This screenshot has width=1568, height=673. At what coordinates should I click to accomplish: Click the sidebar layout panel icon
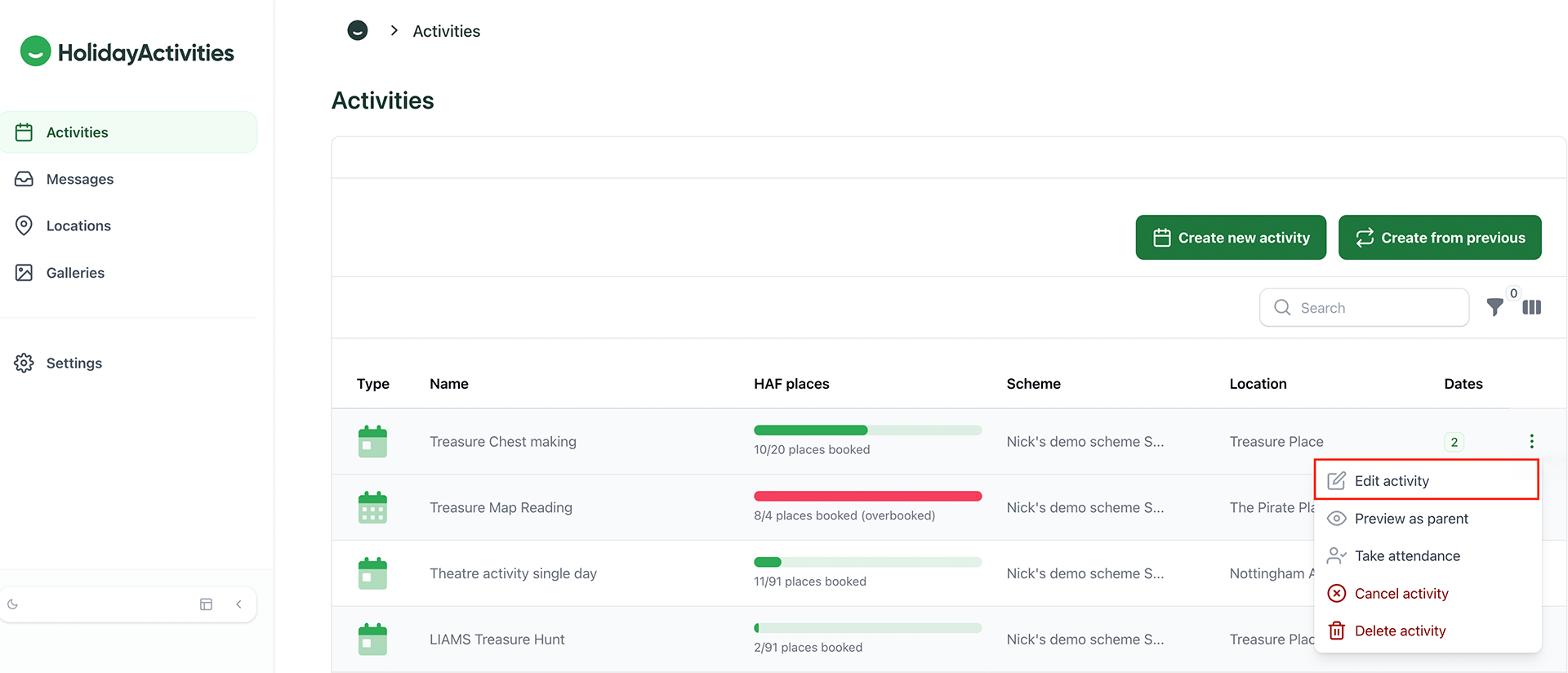[x=206, y=604]
